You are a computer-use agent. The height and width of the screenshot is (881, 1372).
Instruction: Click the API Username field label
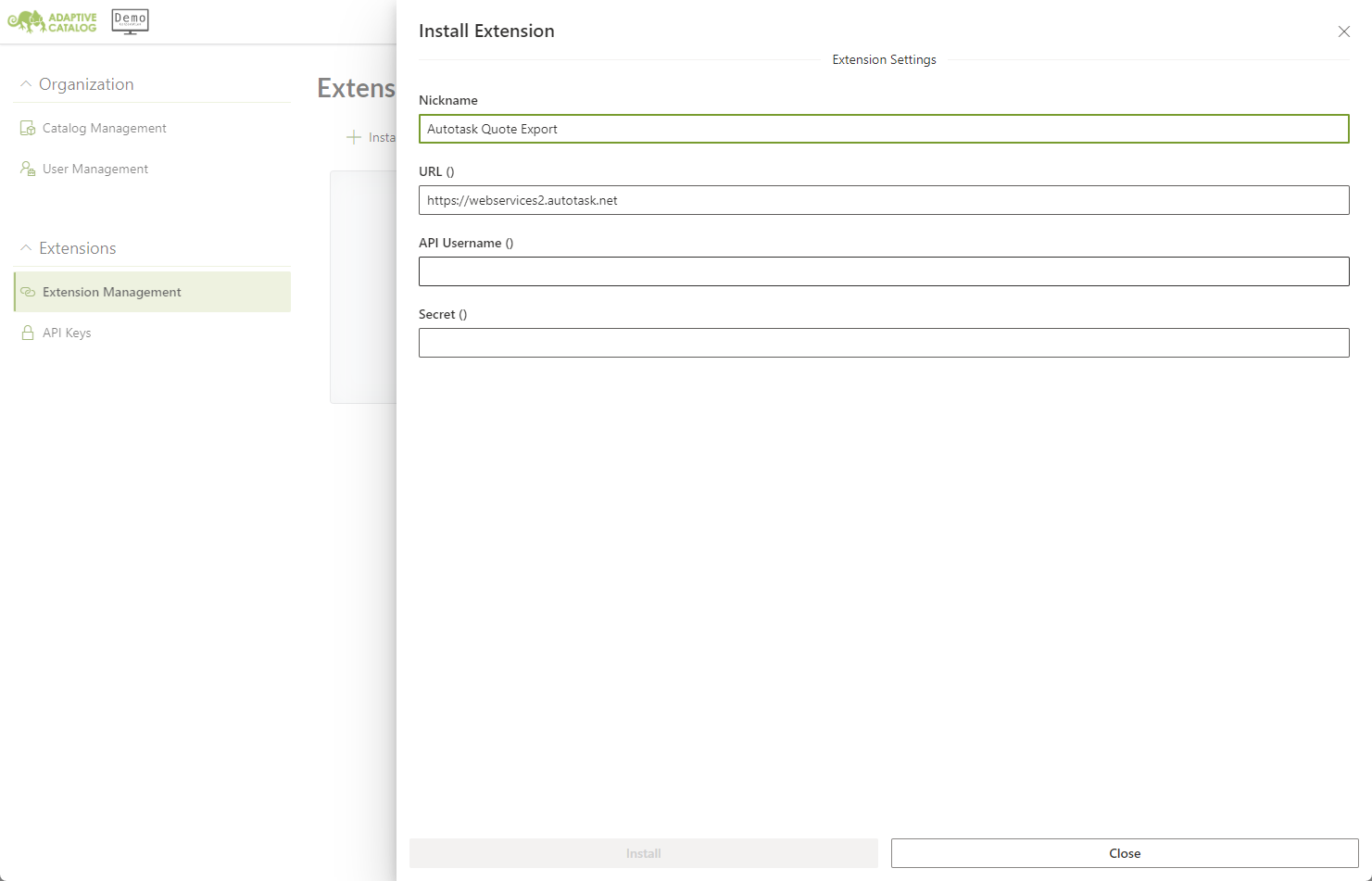(466, 243)
